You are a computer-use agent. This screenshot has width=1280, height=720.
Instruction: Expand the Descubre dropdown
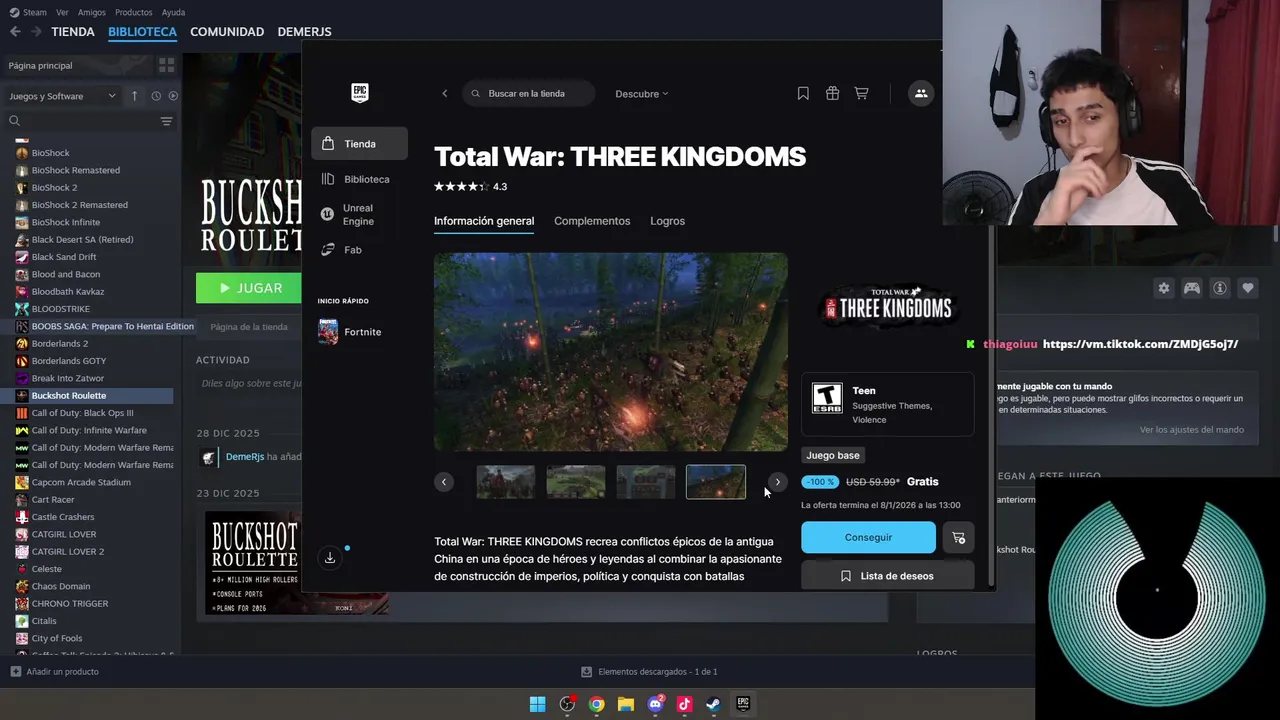(642, 94)
